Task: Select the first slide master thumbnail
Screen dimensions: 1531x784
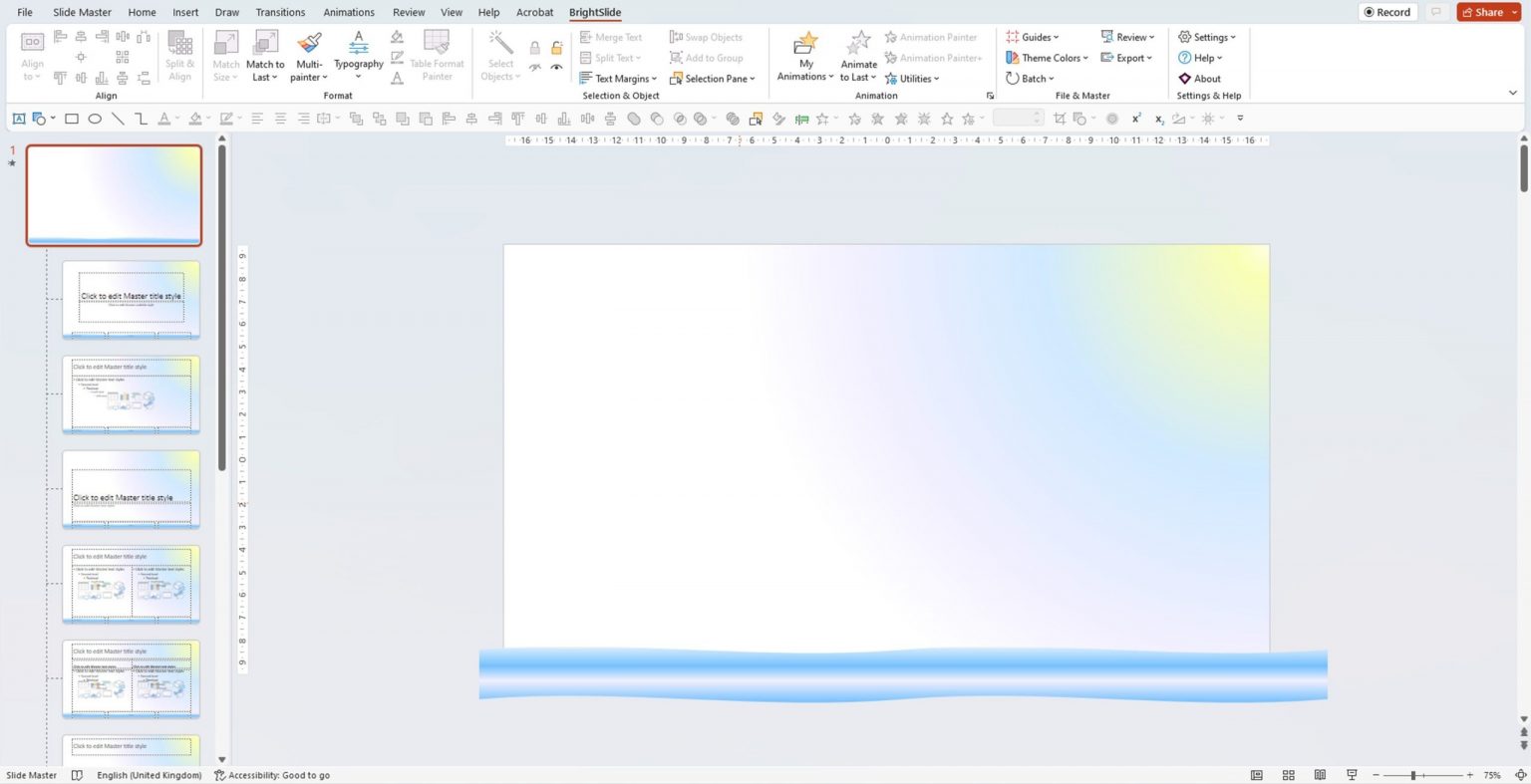Action: coord(113,194)
